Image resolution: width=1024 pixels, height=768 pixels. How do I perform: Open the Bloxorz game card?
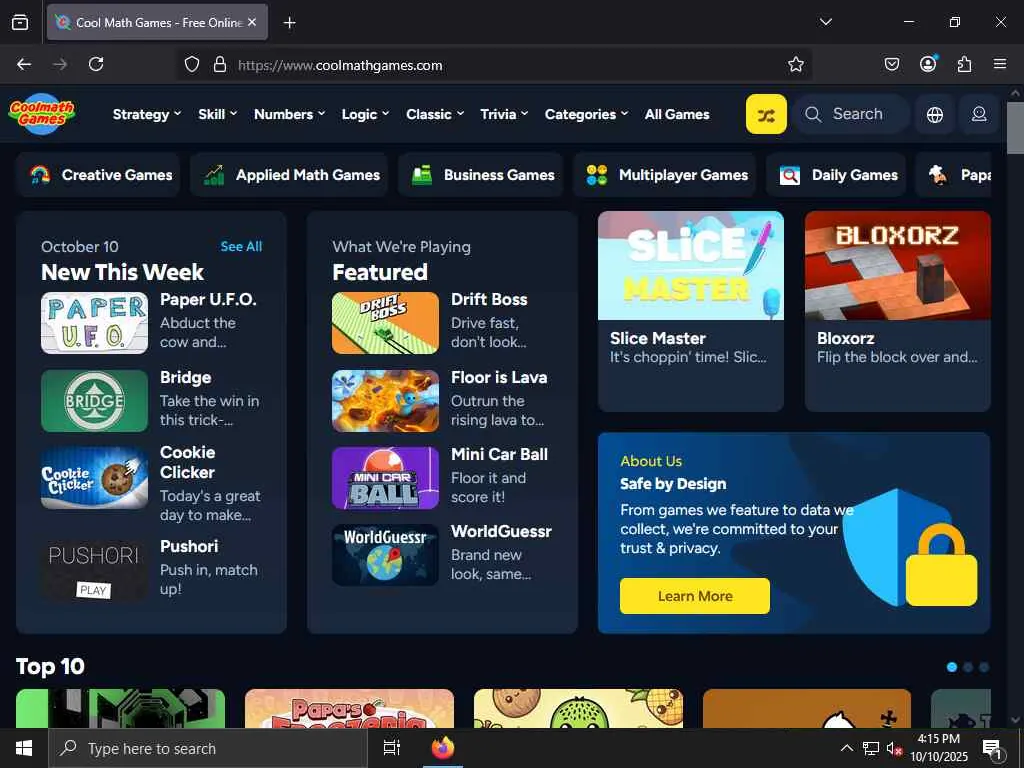898,311
